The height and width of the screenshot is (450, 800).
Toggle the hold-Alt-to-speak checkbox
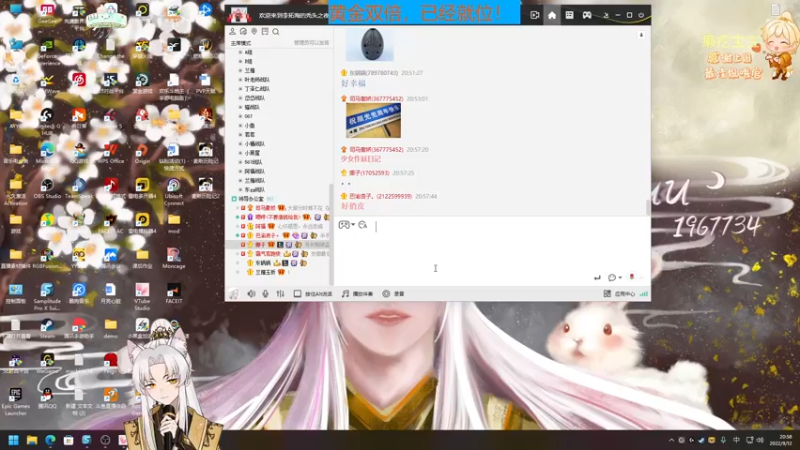point(297,294)
